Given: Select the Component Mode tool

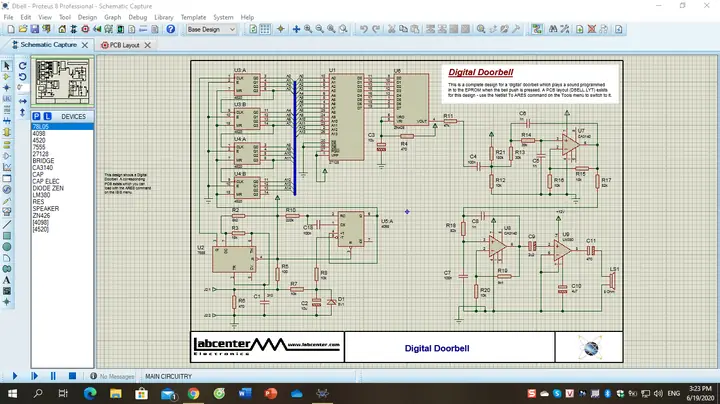Looking at the screenshot, I should [7, 77].
